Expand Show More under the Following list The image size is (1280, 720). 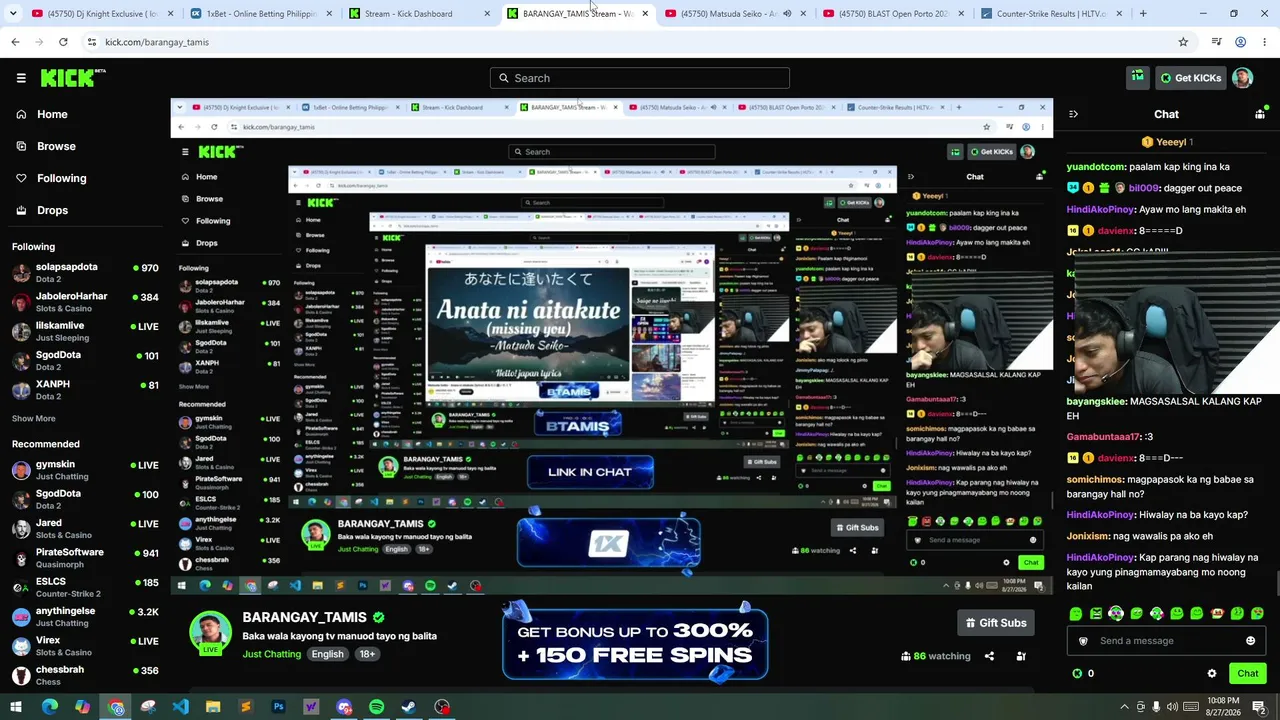point(34,418)
